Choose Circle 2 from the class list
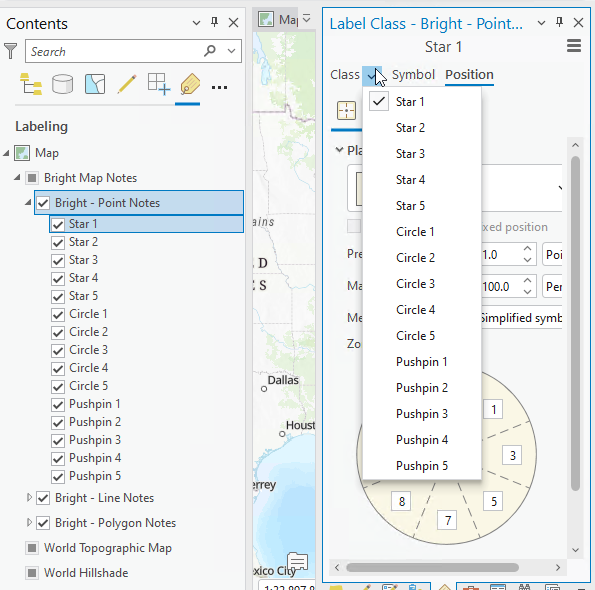 [415, 258]
